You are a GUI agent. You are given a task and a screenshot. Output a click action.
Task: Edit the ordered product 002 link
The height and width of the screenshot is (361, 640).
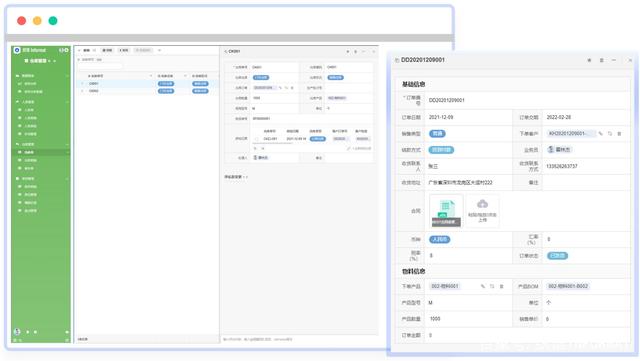coord(482,286)
